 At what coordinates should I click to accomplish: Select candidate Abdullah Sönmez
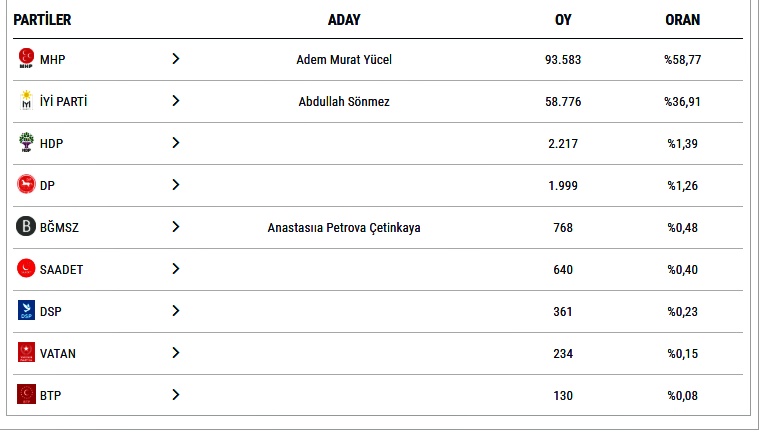344,102
